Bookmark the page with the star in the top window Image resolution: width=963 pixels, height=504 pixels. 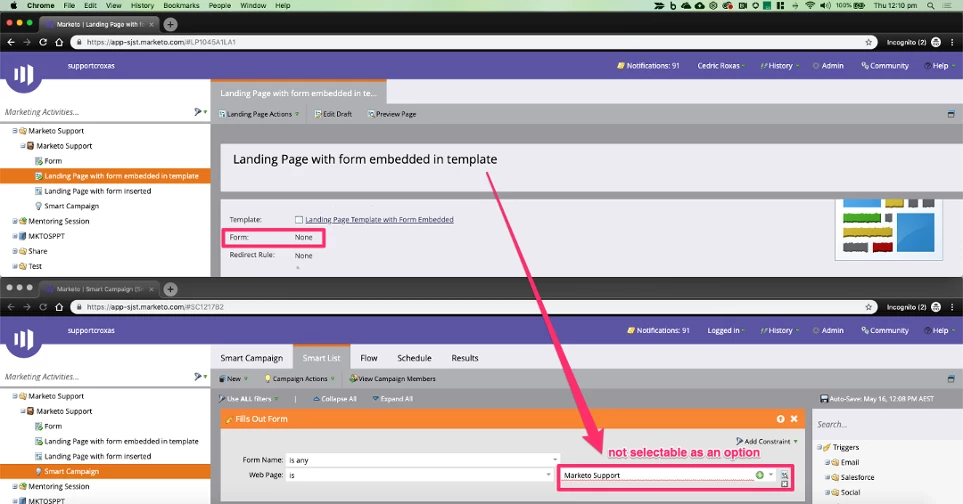[868, 42]
